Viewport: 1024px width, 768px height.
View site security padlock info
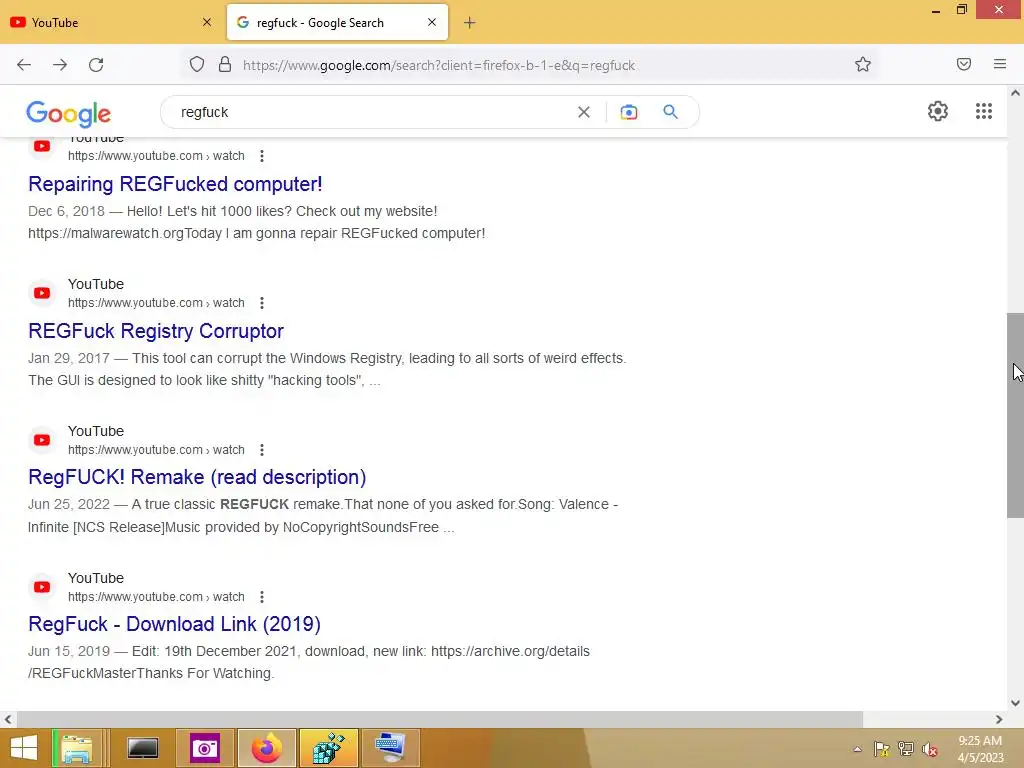point(225,64)
